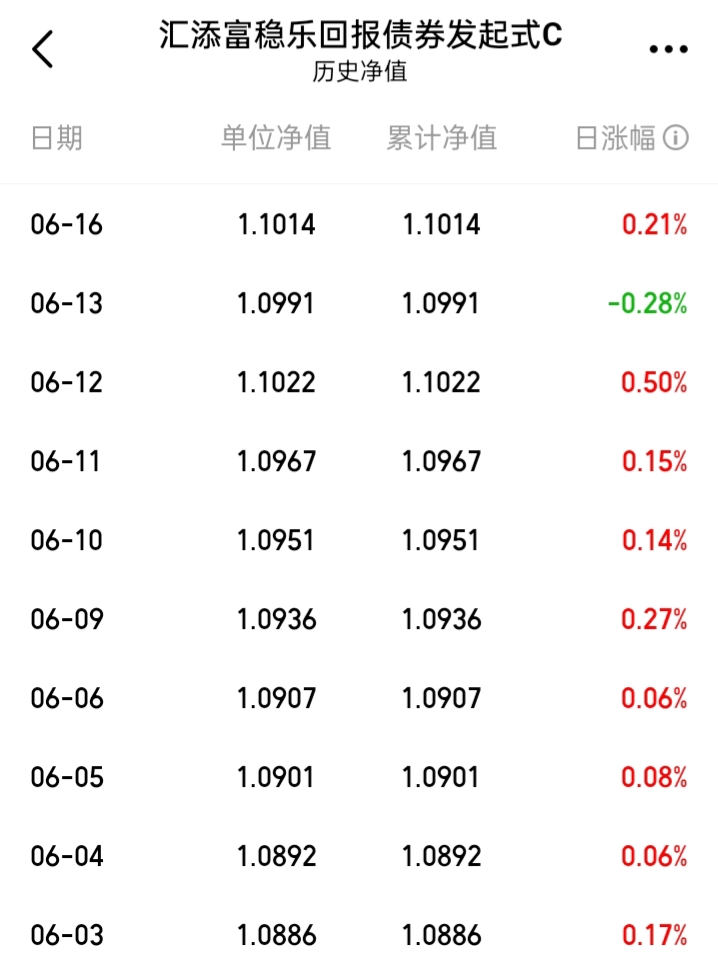The height and width of the screenshot is (973, 718).
Task: Tap the 历史净值 subtitle
Action: pyautogui.click(x=360, y=71)
